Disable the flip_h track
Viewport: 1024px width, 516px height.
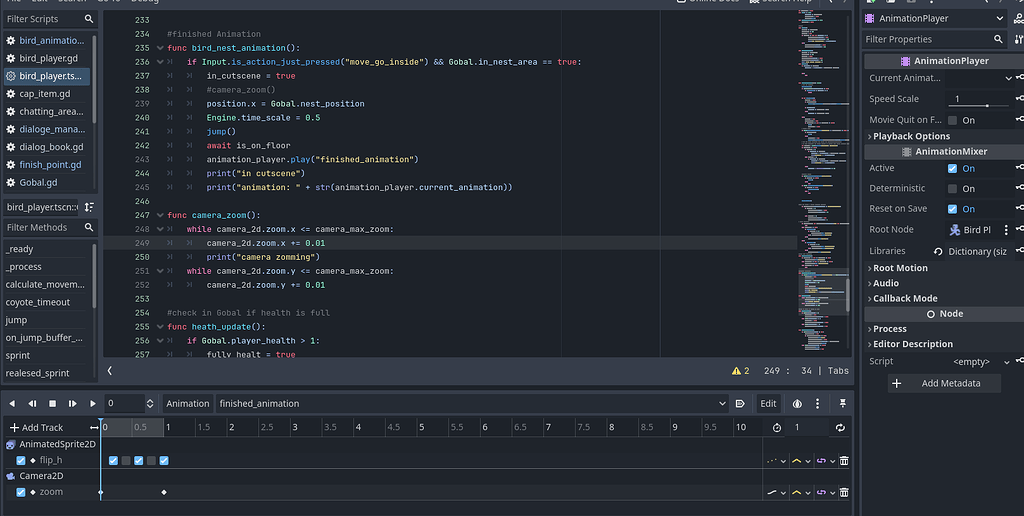pos(21,460)
